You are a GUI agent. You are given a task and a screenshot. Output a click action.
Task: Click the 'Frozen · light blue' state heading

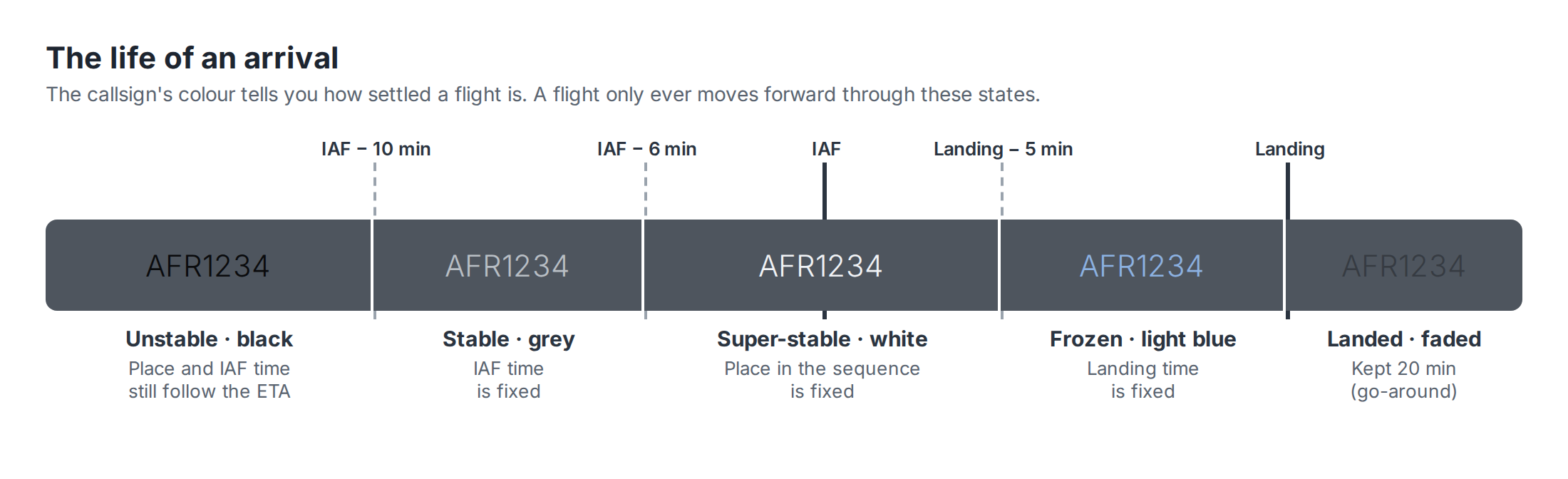[1143, 339]
